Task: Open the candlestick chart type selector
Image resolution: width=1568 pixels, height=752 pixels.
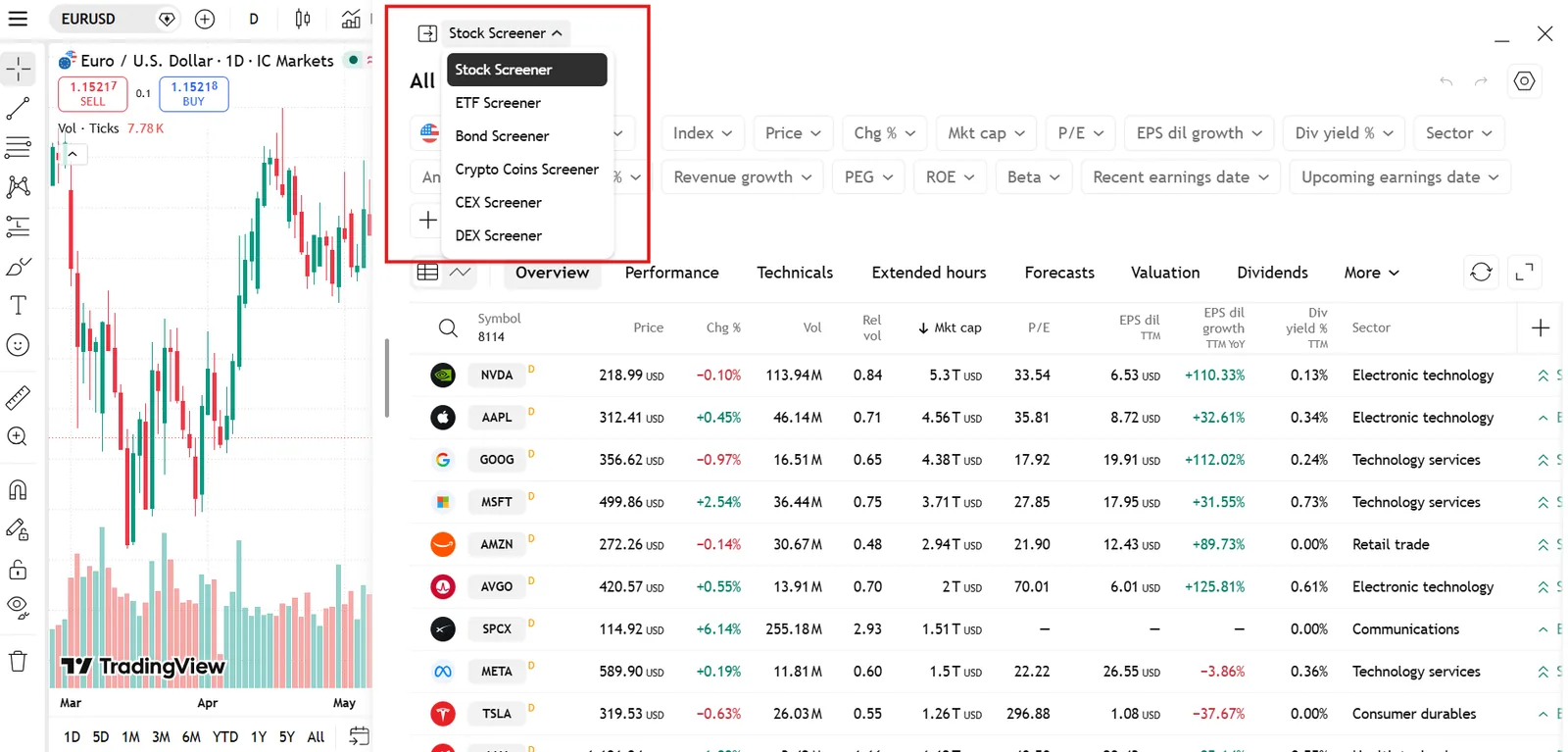Action: tap(303, 19)
